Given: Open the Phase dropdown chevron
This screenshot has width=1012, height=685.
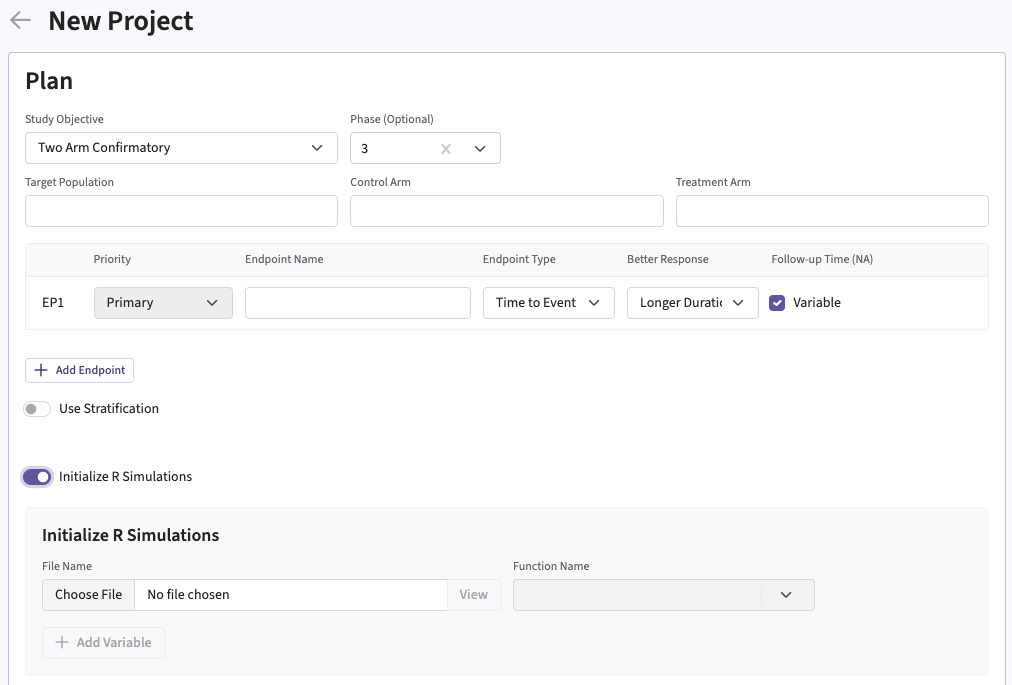Looking at the screenshot, I should pyautogui.click(x=480, y=148).
